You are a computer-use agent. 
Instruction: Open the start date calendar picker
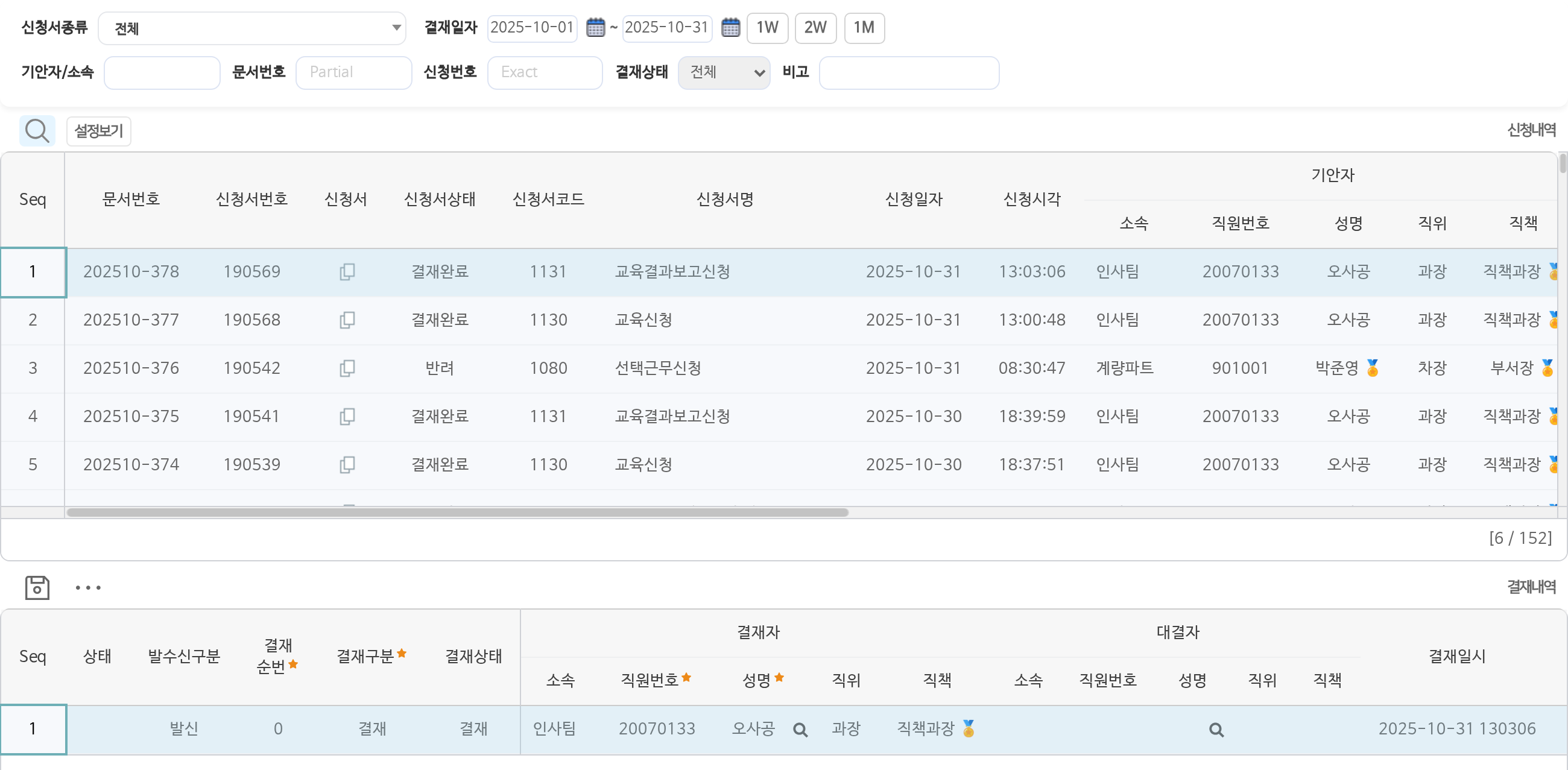[595, 27]
